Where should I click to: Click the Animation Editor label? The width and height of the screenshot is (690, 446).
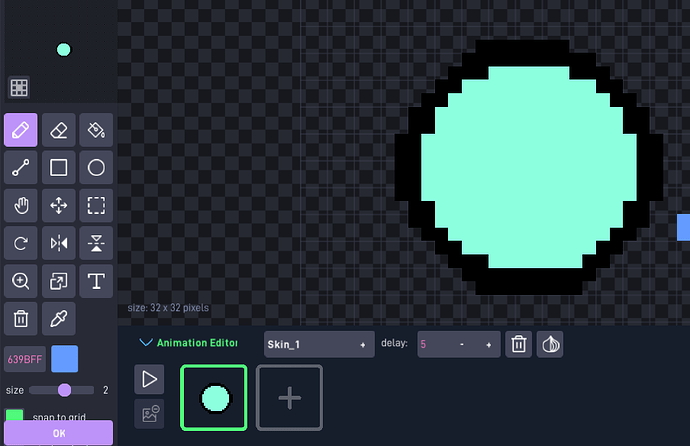[197, 343]
